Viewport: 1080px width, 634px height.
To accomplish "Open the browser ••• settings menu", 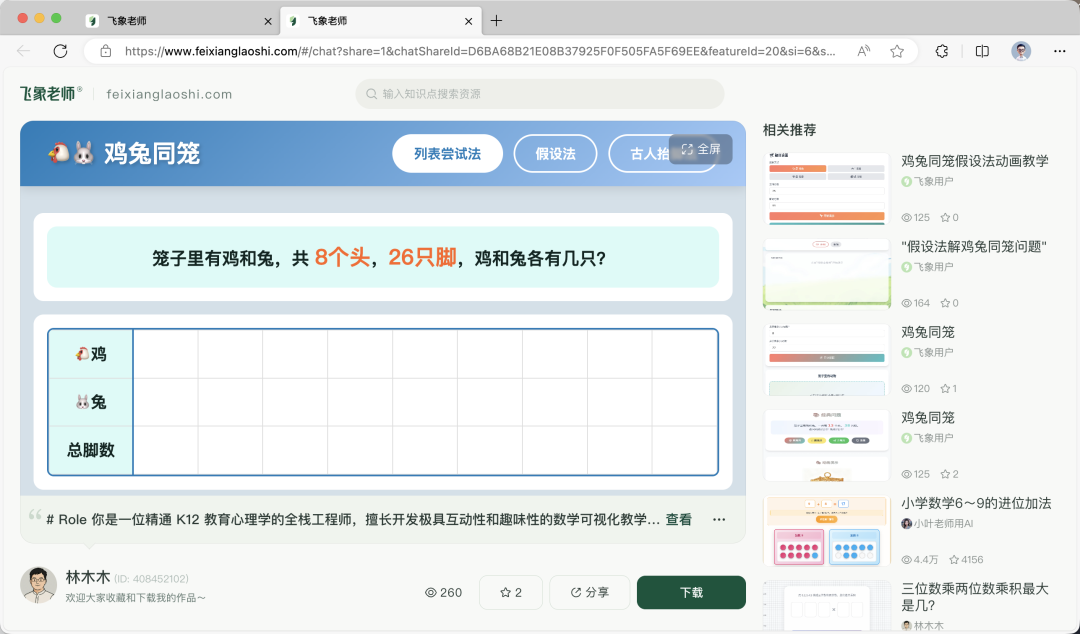I will 1059,50.
